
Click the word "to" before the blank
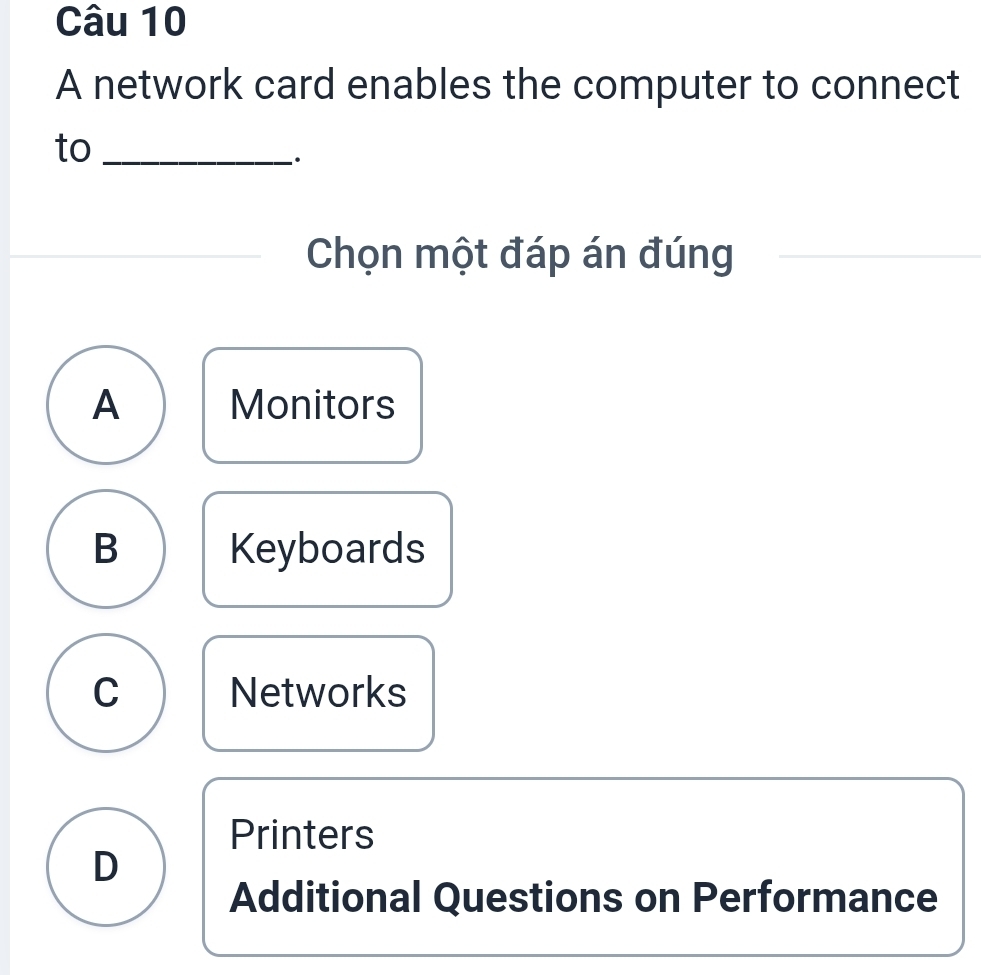coord(74,148)
